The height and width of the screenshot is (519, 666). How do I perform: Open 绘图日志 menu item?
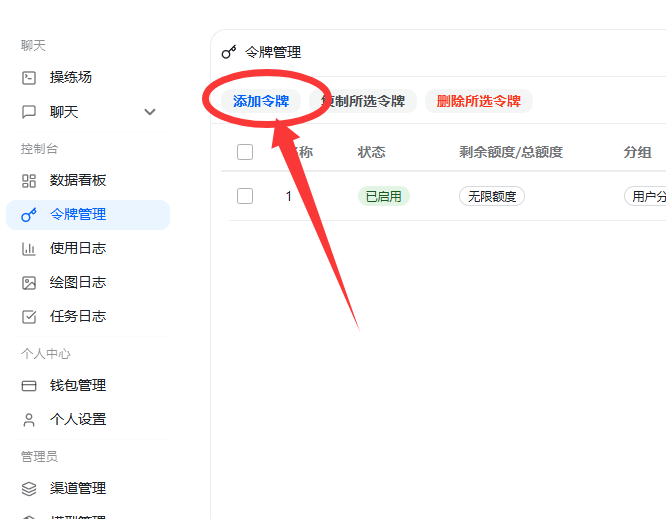(x=88, y=283)
